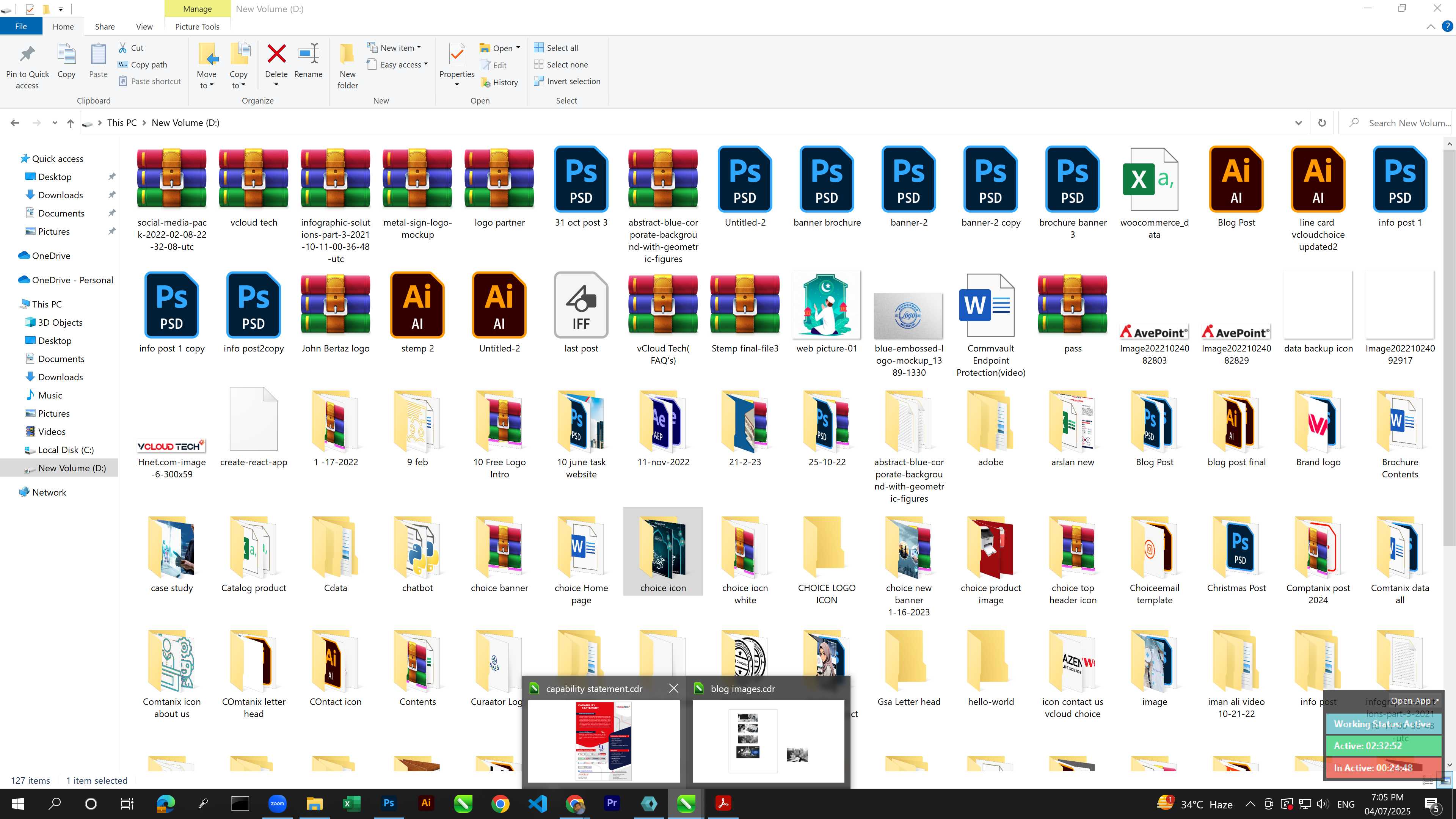Screen dimensions: 1456x819
Task: Open Music under This PC
Action: (x=50, y=395)
